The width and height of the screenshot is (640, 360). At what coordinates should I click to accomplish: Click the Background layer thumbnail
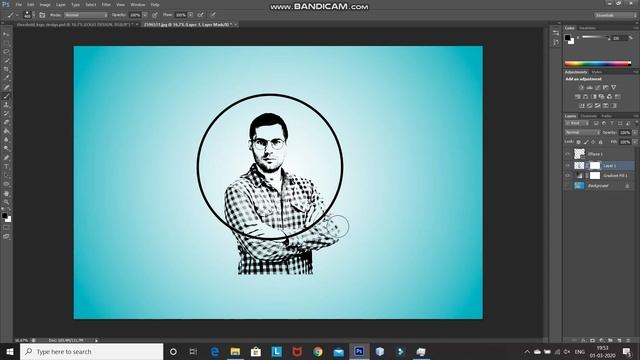pos(579,186)
